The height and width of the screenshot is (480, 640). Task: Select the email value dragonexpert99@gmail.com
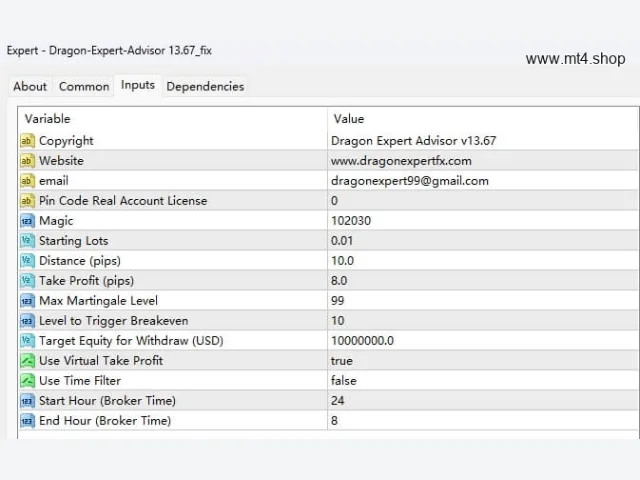point(410,181)
